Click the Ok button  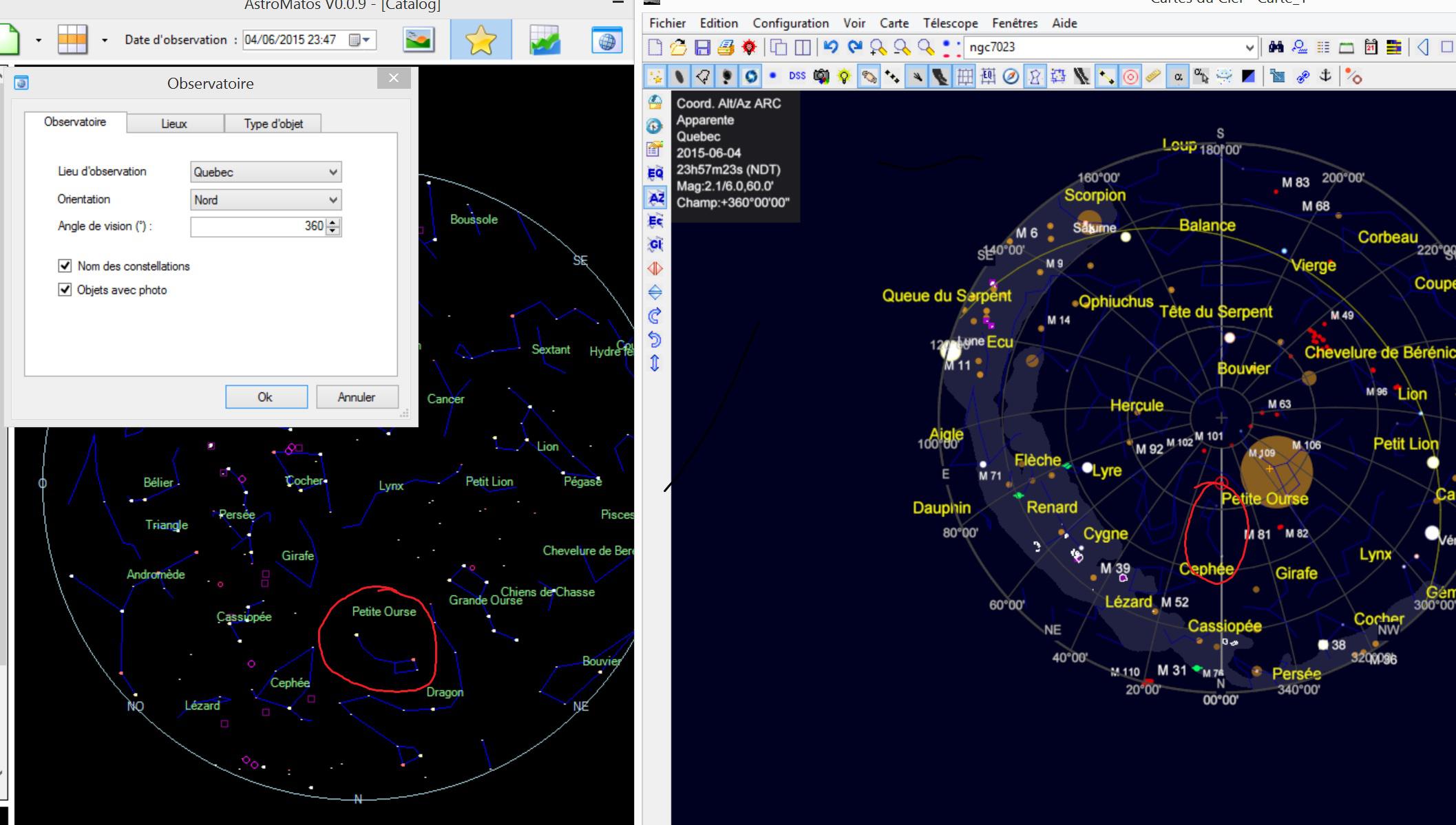point(266,397)
